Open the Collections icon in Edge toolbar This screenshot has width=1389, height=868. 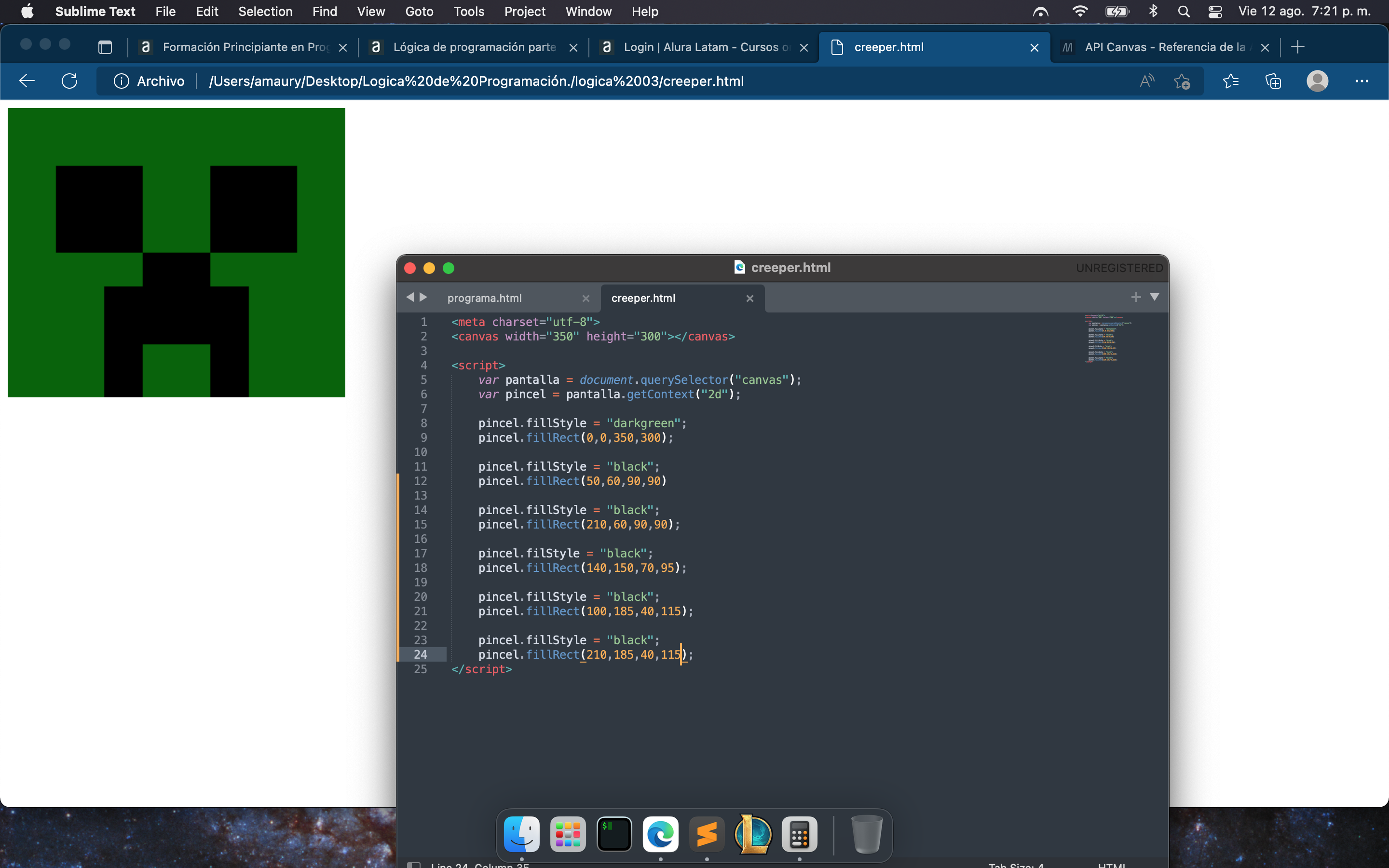(x=1273, y=81)
